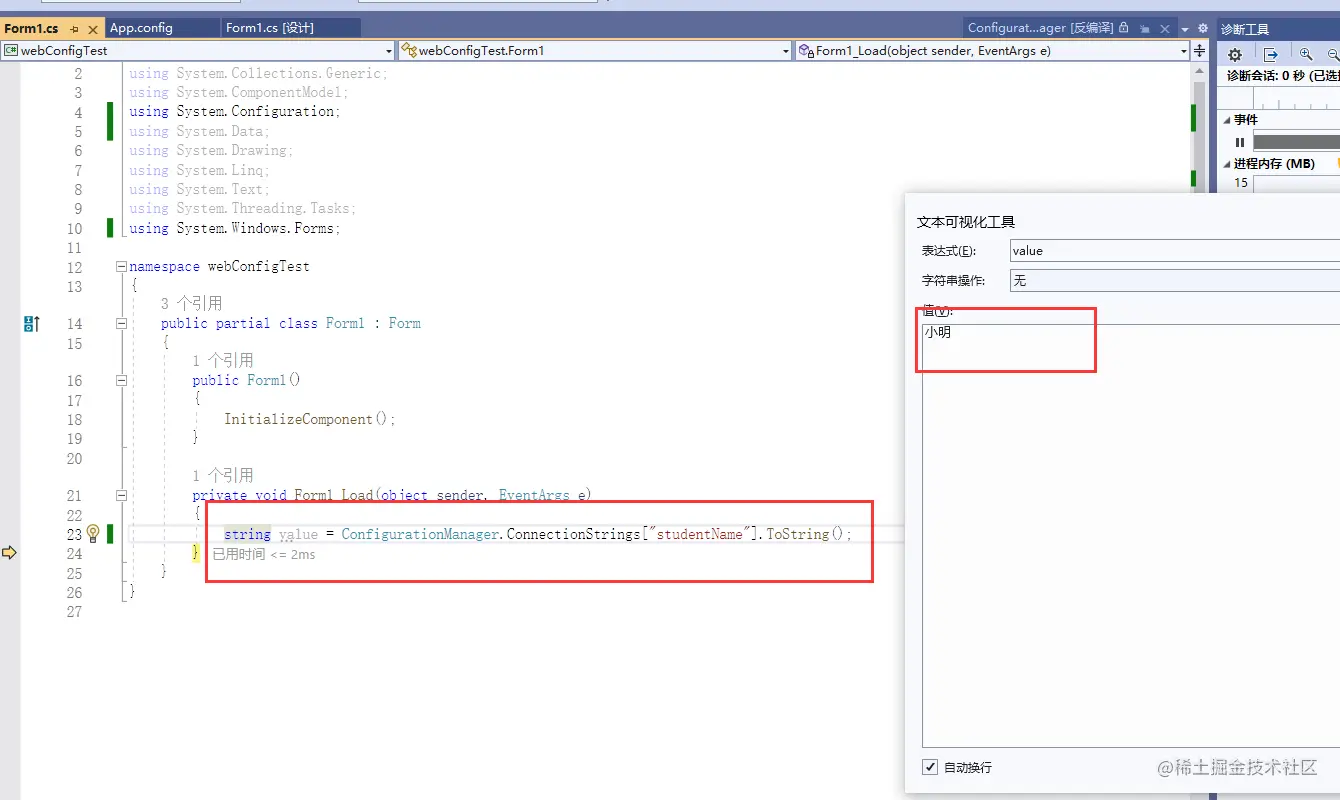The height and width of the screenshot is (800, 1340).
Task: Click ConfigurationManager in line 23
Action: pyautogui.click(x=420, y=534)
